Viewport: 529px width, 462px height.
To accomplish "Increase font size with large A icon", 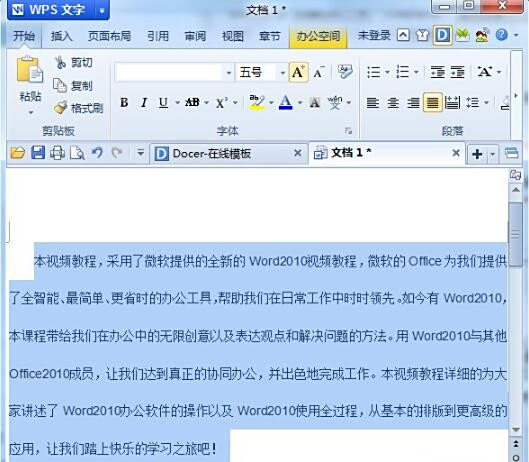I will click(x=298, y=72).
